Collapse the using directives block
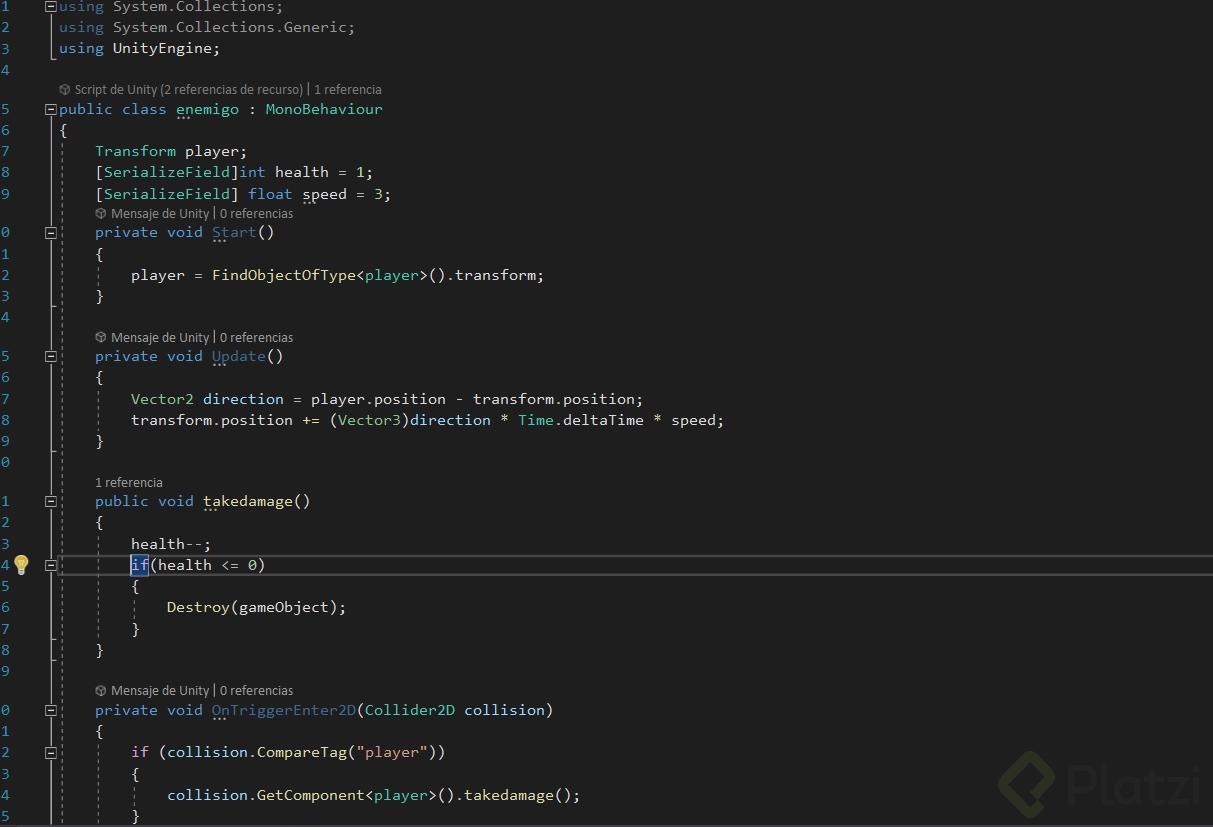Viewport: 1213px width, 827px height. pyautogui.click(x=51, y=6)
